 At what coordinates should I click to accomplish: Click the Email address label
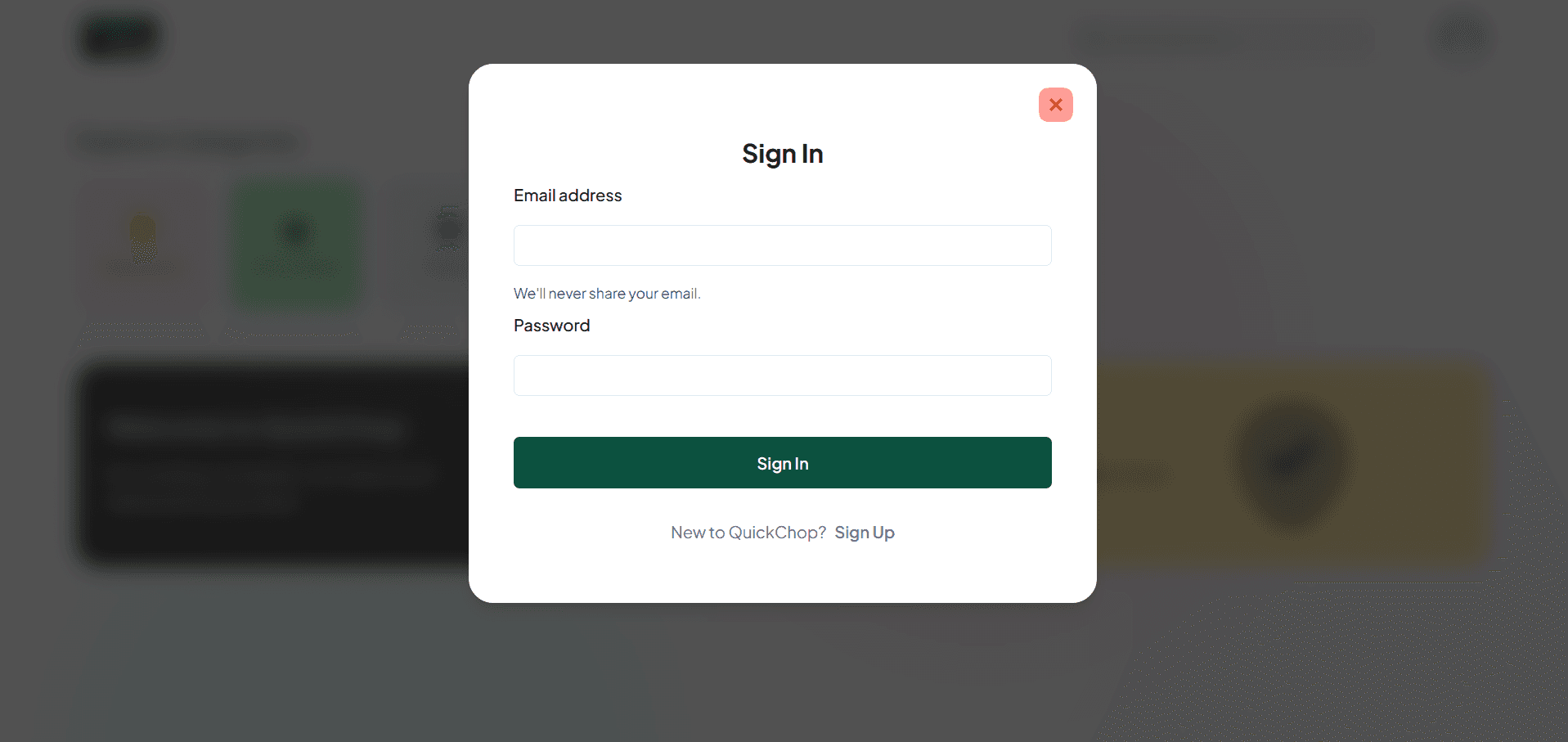click(x=568, y=196)
